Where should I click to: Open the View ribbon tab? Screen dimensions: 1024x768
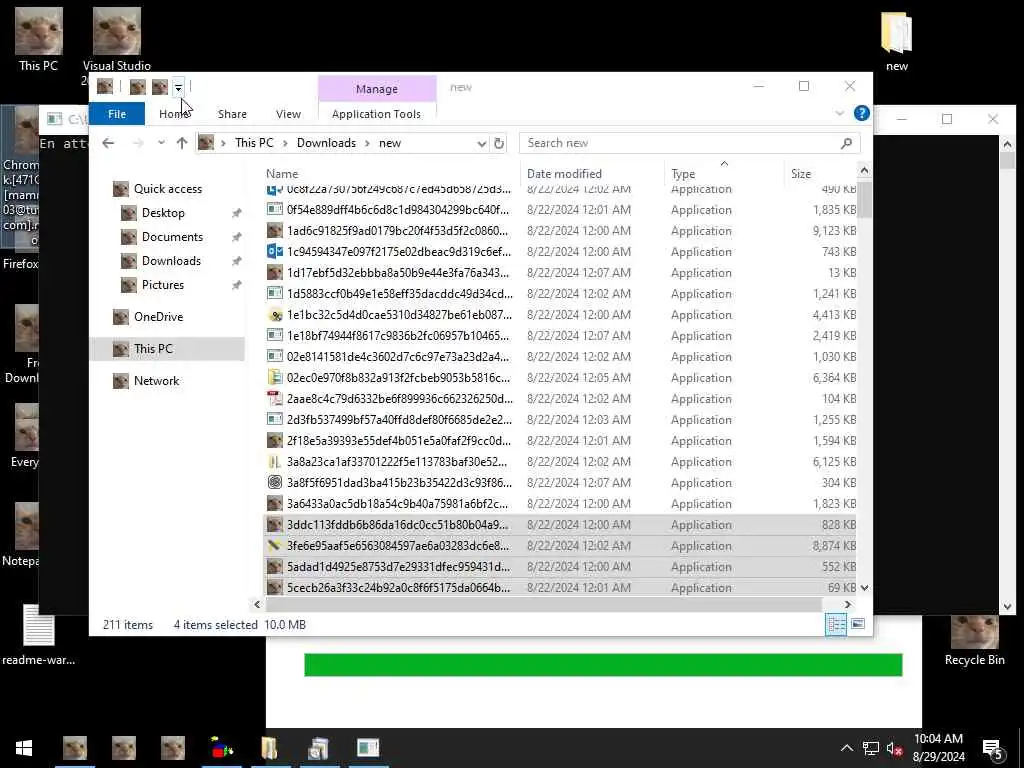[288, 114]
